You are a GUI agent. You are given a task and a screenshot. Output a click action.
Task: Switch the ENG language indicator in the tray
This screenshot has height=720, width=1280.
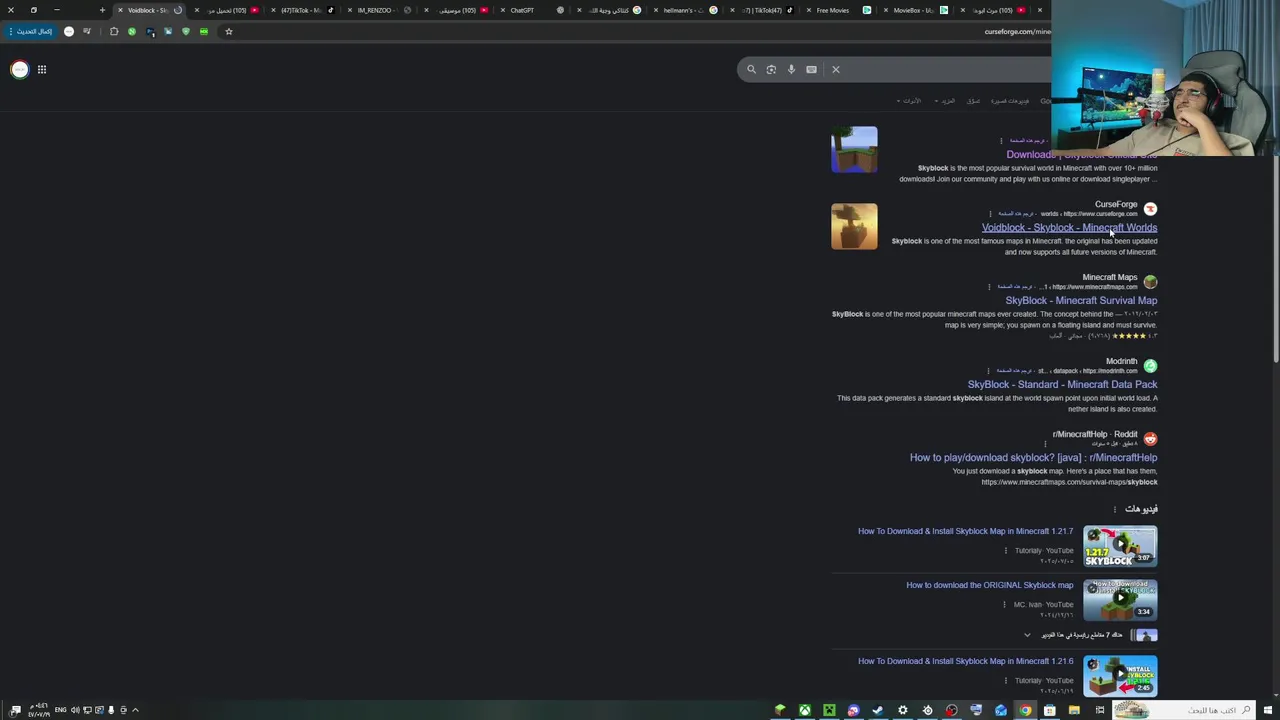click(x=60, y=710)
